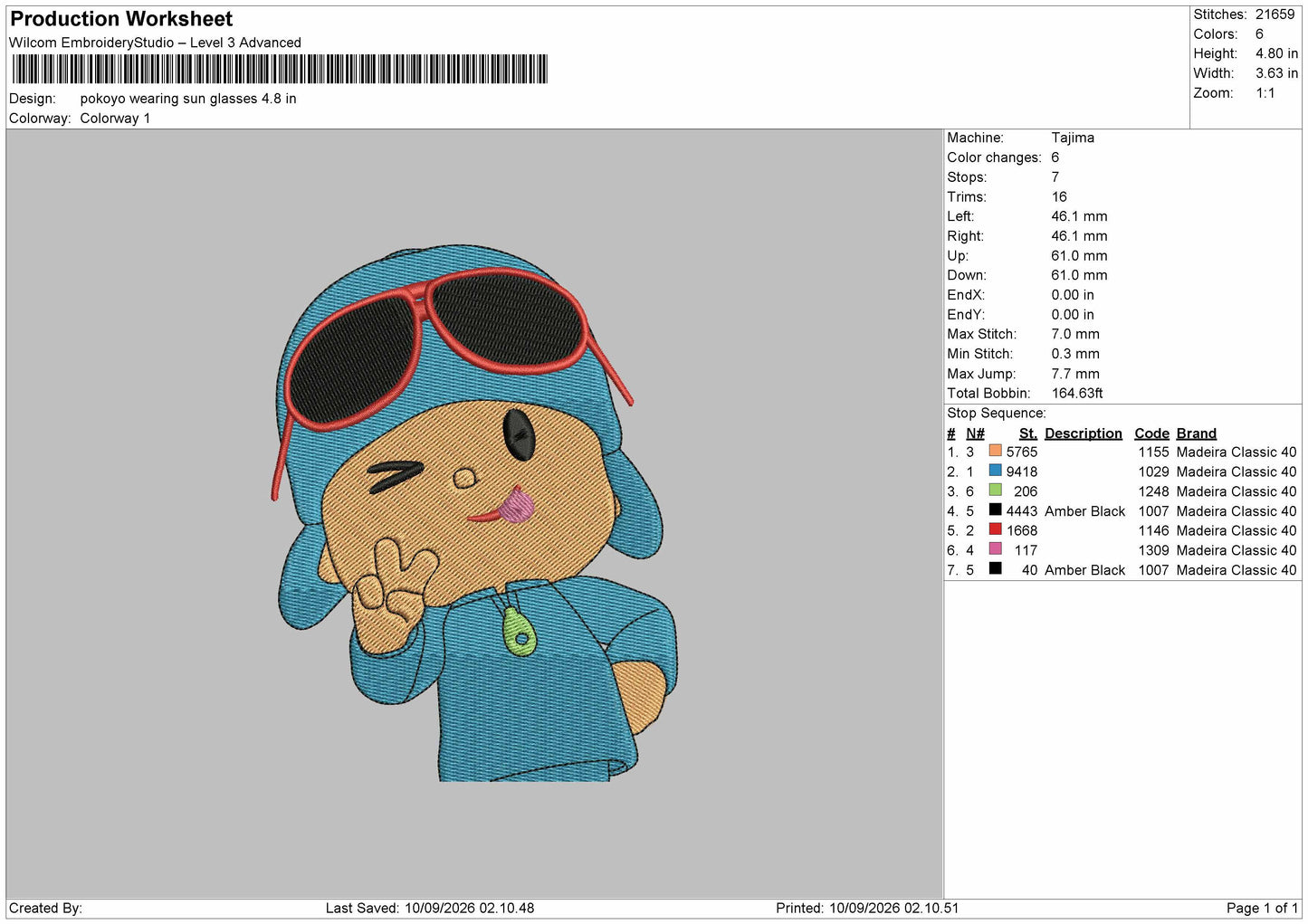Click the Stitches value 21659
Image resolution: width=1308 pixels, height=924 pixels.
coord(1275,14)
